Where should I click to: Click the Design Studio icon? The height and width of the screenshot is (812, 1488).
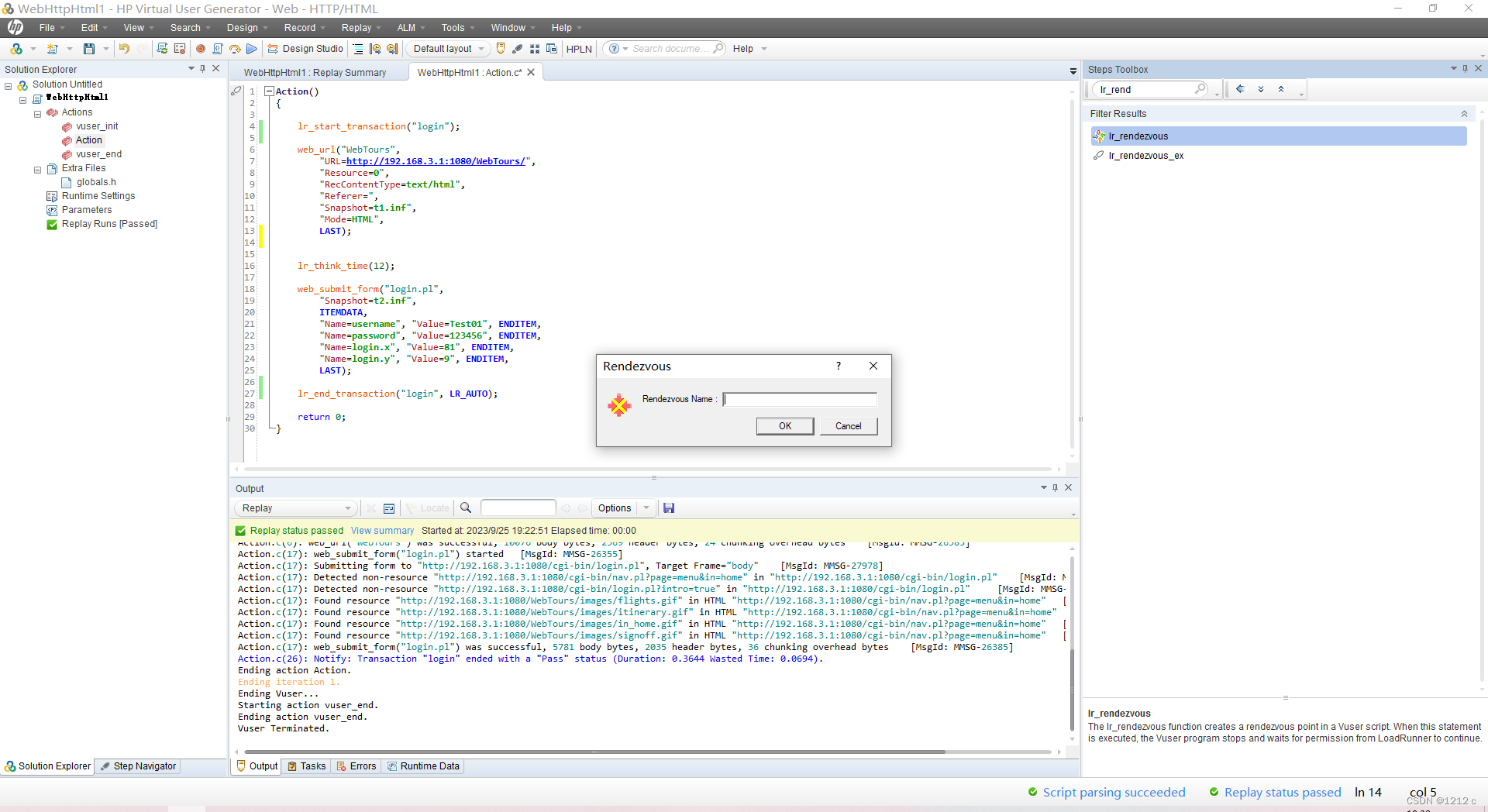[x=272, y=49]
